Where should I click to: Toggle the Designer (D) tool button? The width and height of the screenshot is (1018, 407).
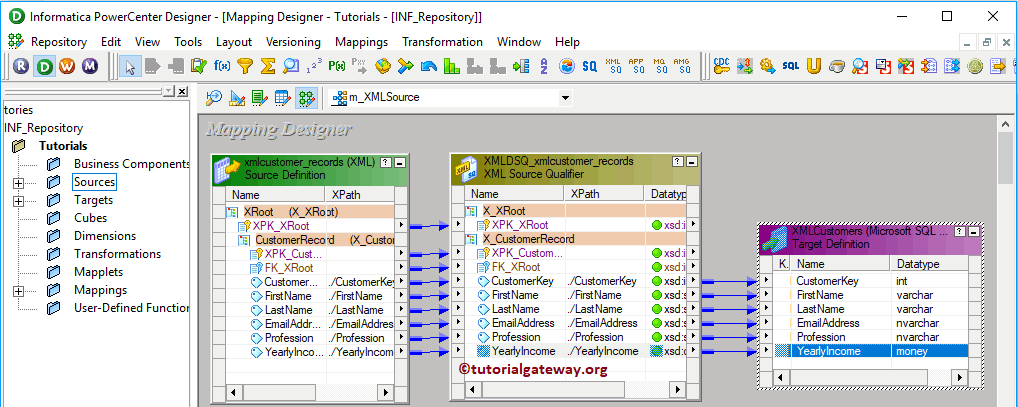tap(44, 66)
